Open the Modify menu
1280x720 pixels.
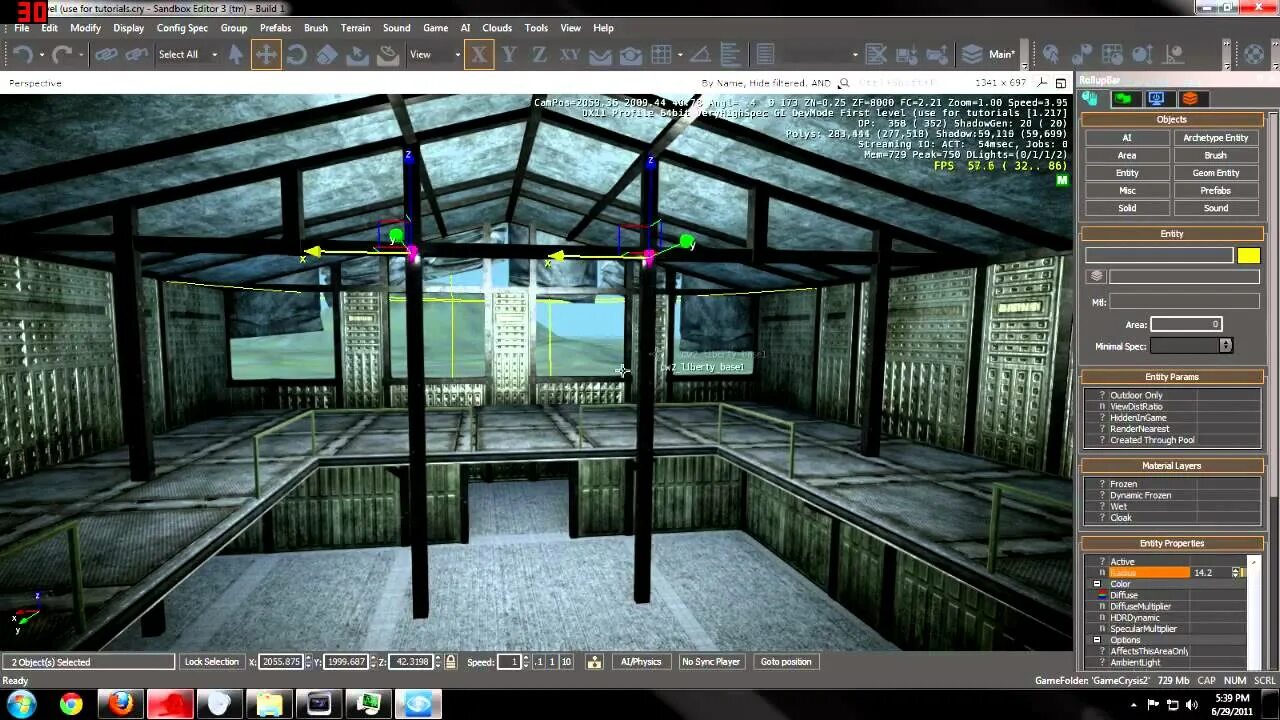pos(85,28)
